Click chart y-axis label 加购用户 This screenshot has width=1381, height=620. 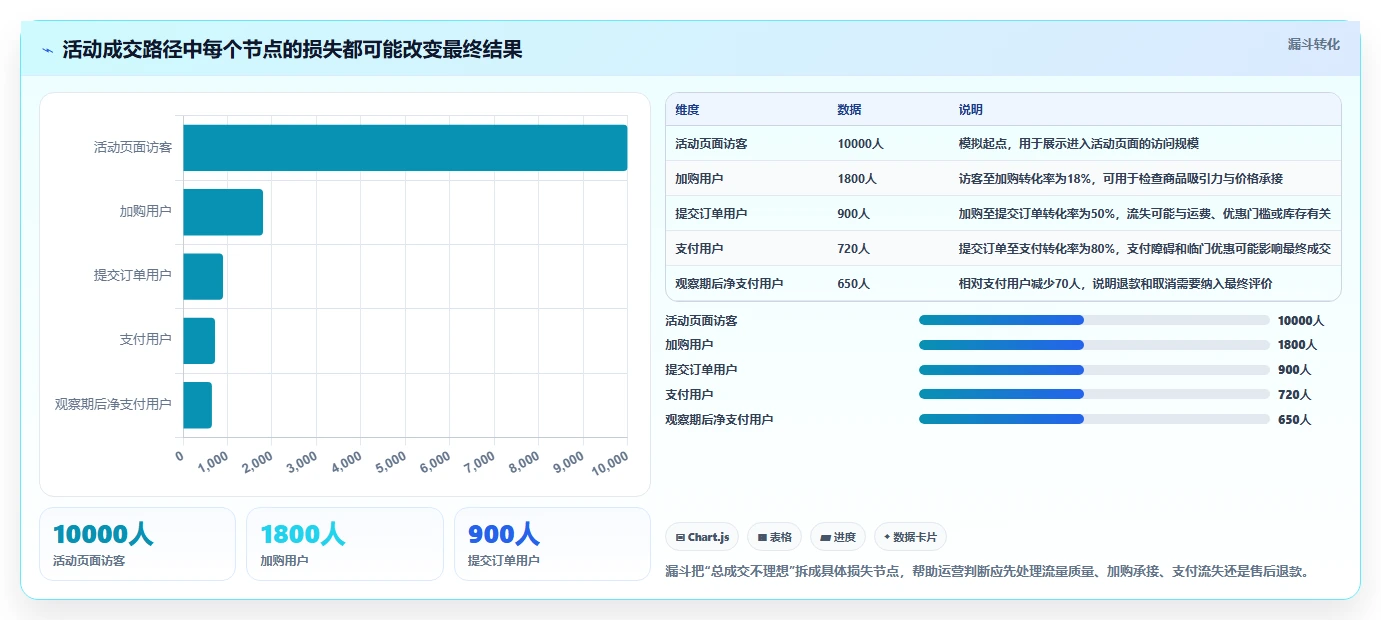146,211
